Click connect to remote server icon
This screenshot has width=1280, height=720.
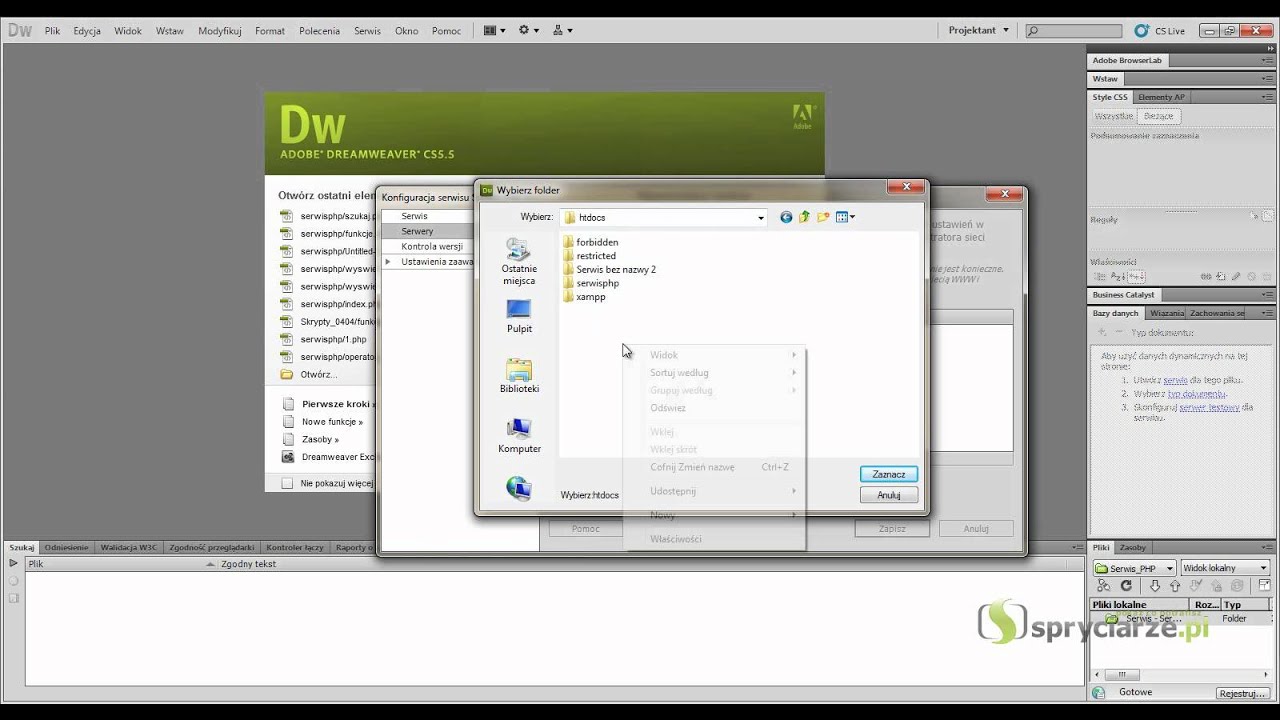[1103, 586]
